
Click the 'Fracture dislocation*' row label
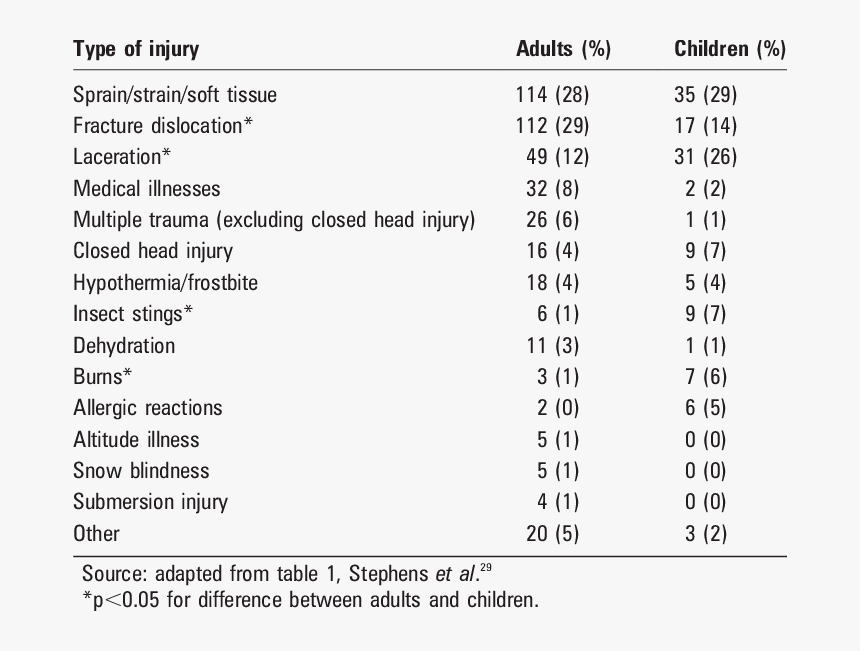[163, 126]
